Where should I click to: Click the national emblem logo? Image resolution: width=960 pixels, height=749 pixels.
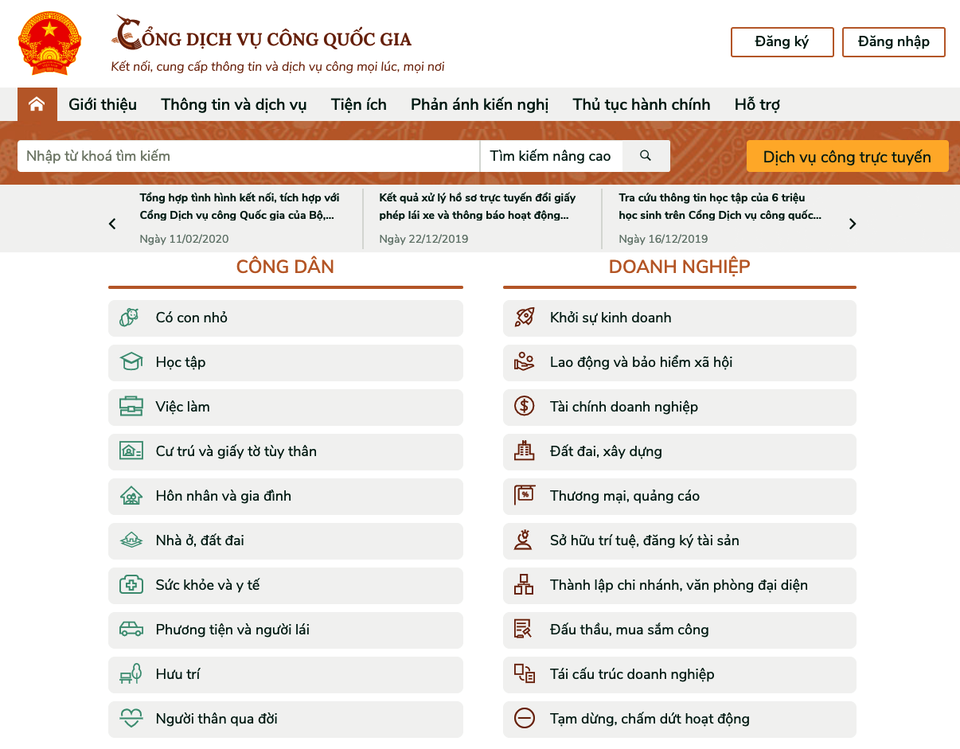[x=50, y=42]
